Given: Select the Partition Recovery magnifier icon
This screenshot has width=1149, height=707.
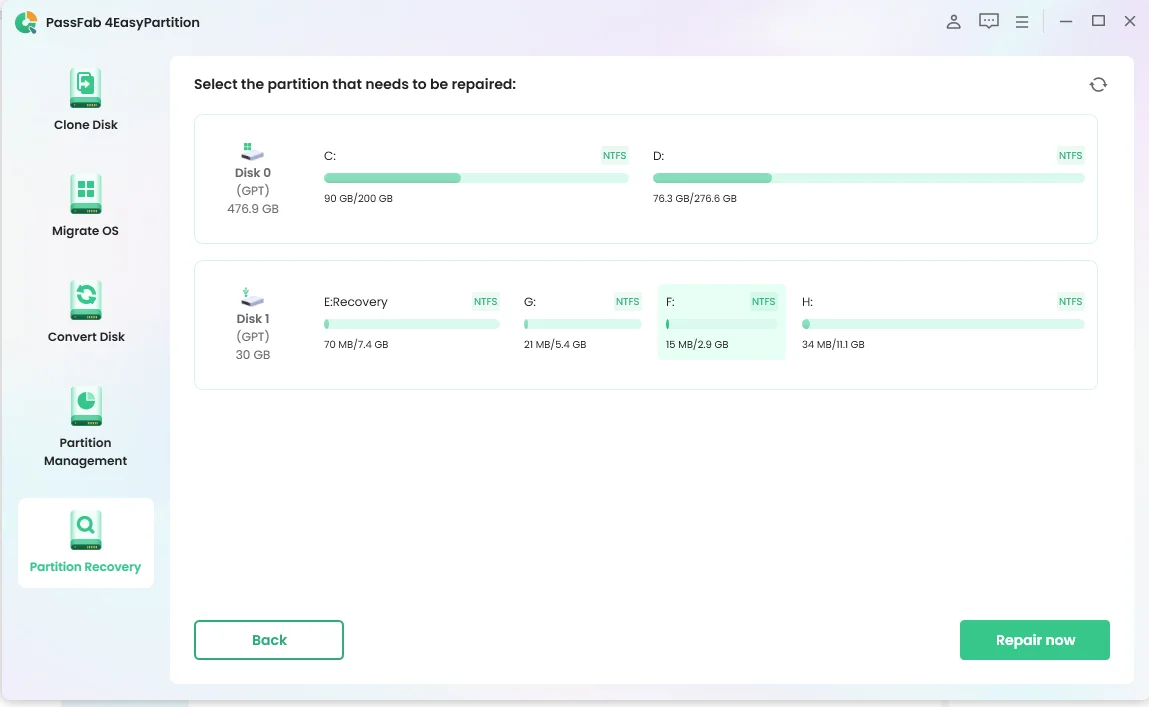Looking at the screenshot, I should (85, 529).
